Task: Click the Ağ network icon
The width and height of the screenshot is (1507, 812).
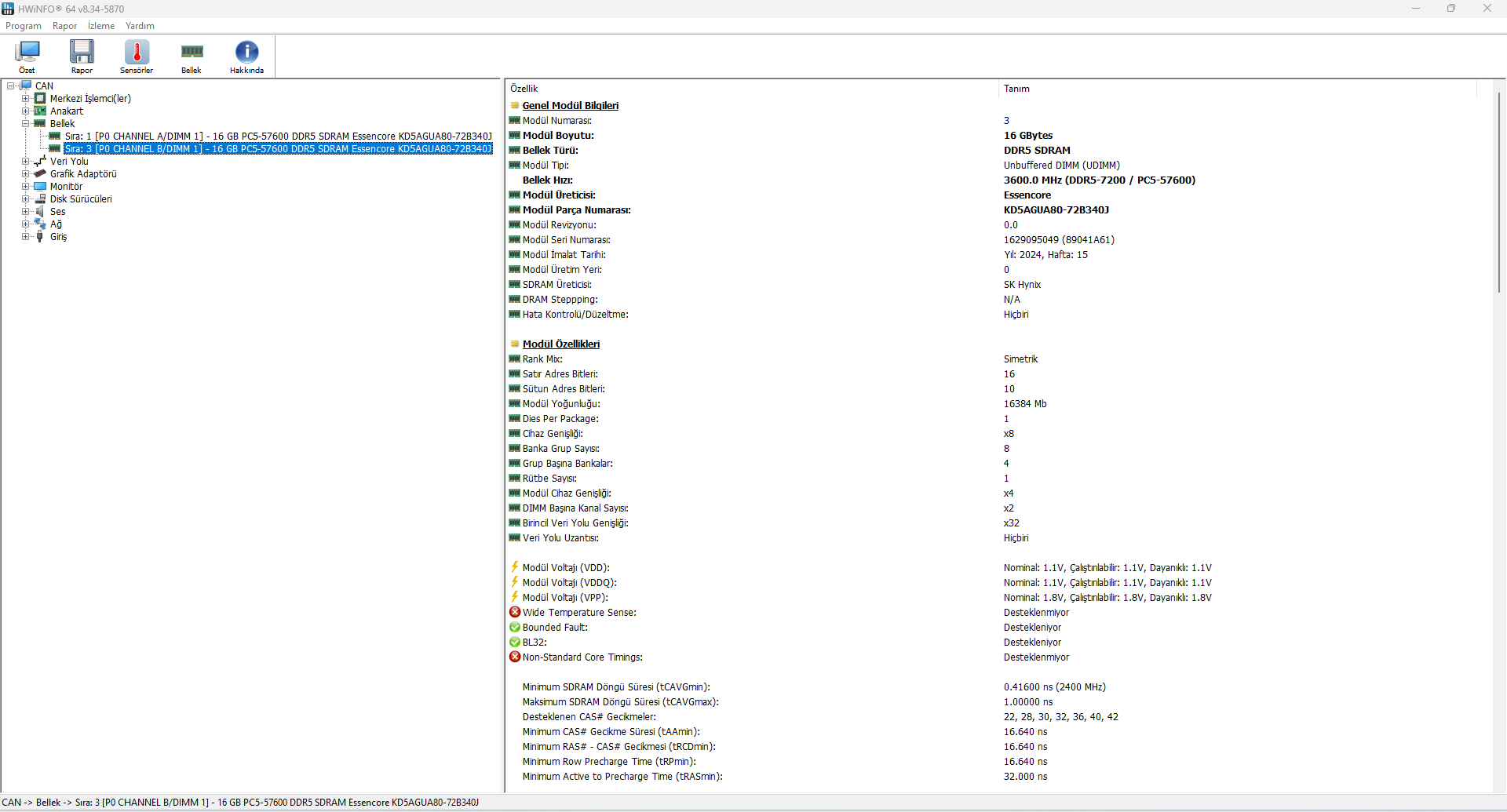Action: [x=40, y=224]
